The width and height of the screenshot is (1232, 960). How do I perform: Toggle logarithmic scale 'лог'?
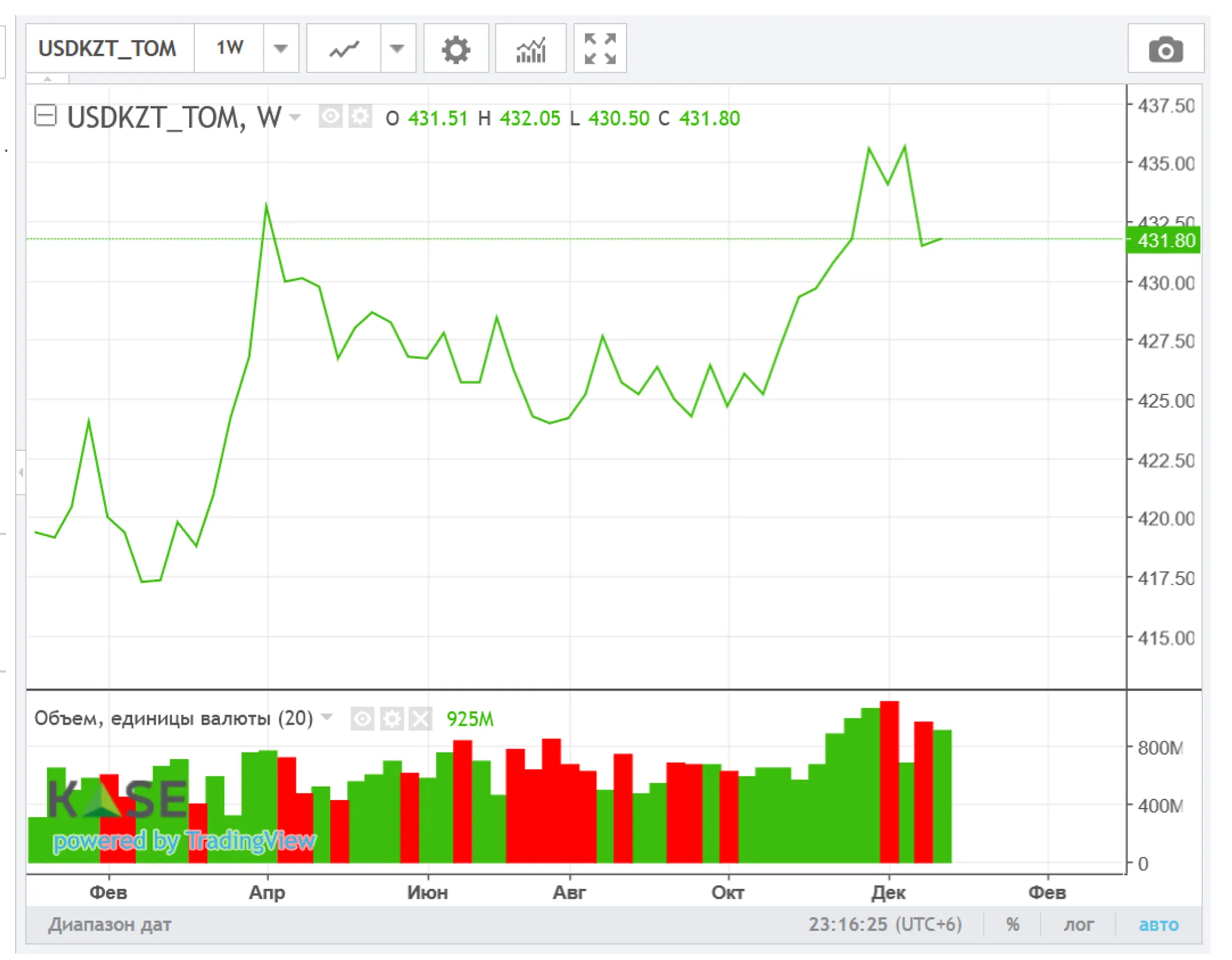click(x=1078, y=924)
